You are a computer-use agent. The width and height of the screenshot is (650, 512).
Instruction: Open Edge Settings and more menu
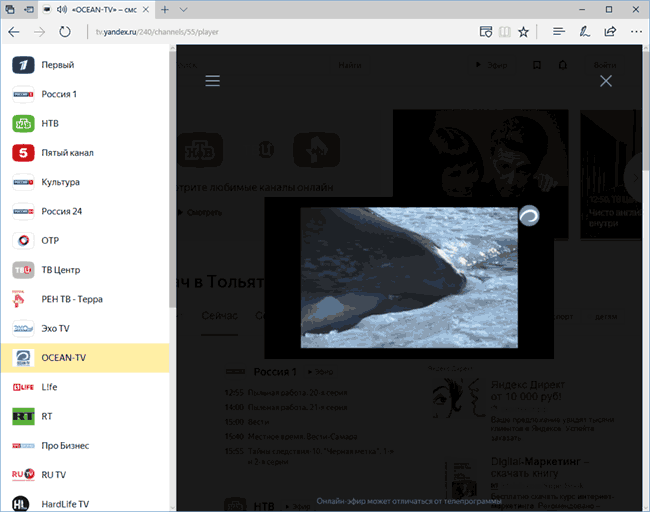tap(635, 31)
